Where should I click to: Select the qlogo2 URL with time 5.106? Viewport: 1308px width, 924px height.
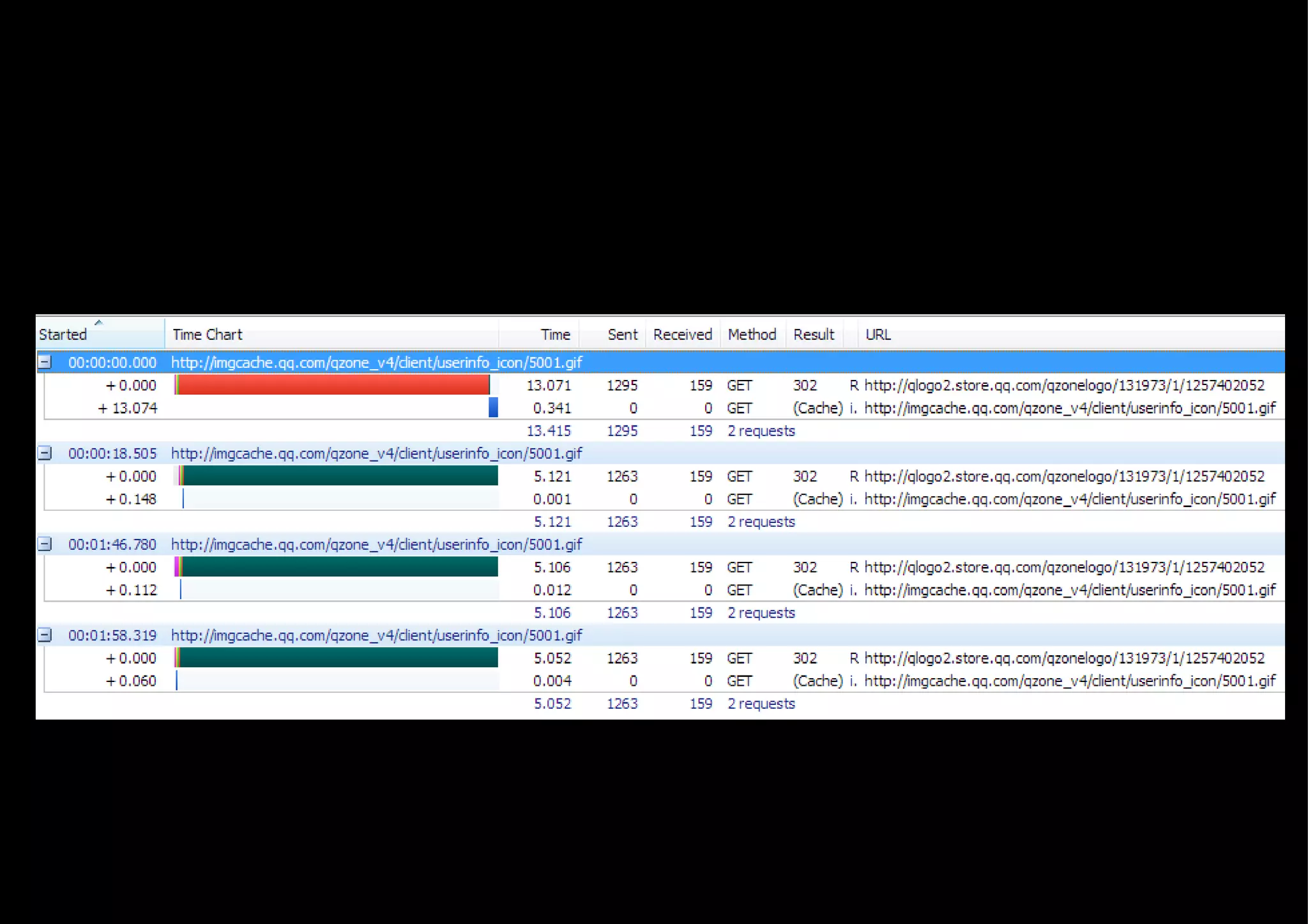(x=1063, y=567)
